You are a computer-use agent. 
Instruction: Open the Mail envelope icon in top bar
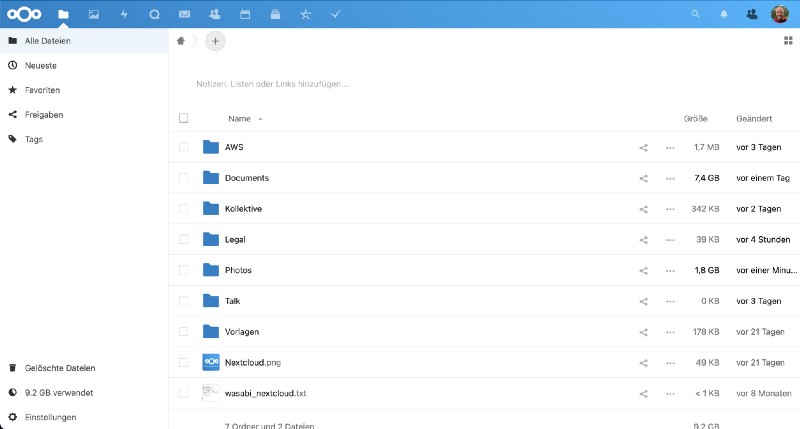pos(184,14)
